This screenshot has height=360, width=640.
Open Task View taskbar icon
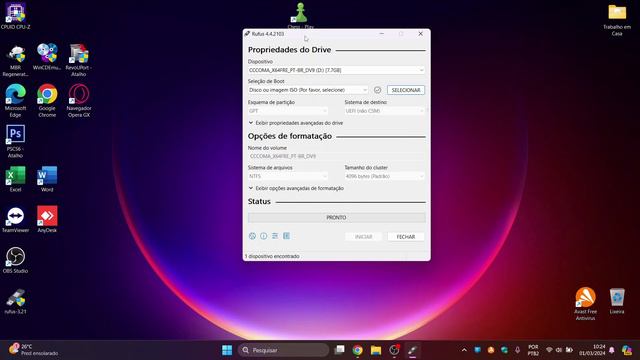(x=339, y=350)
